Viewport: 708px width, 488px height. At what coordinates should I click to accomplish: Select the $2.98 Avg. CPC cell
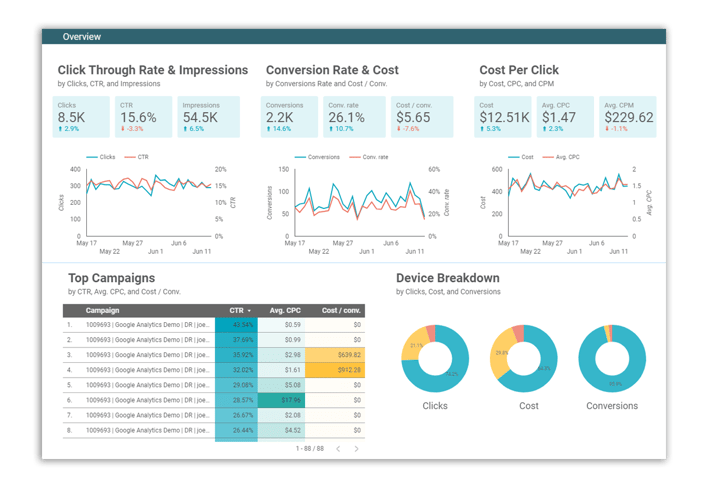pyautogui.click(x=281, y=355)
